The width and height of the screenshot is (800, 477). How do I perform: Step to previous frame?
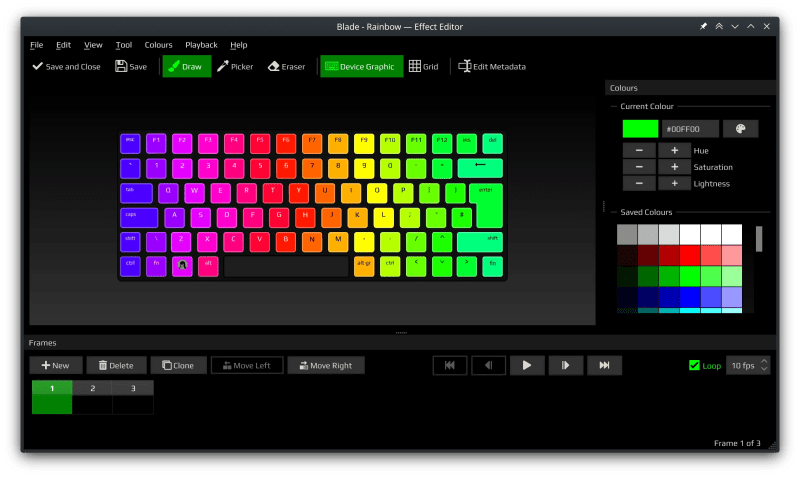pos(488,365)
